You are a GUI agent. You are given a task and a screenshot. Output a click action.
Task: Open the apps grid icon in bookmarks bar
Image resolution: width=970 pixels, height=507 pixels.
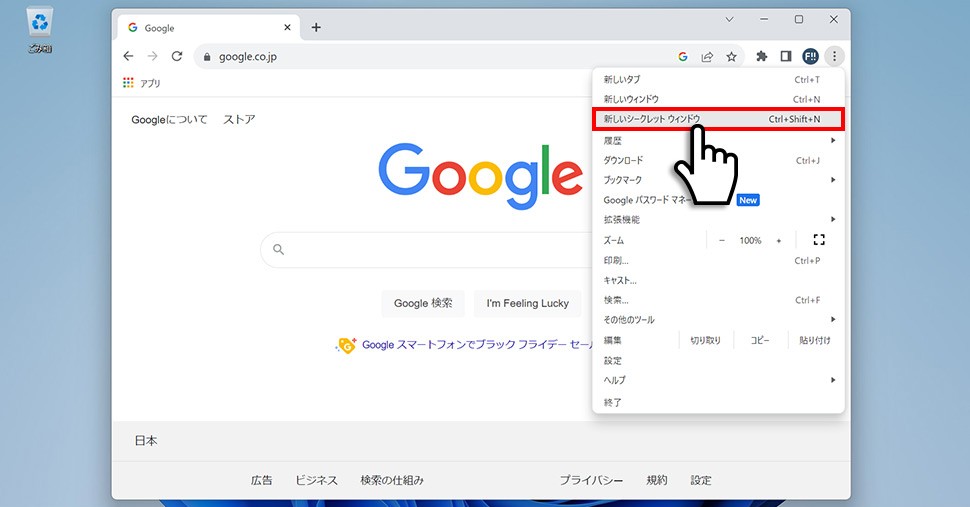[128, 83]
